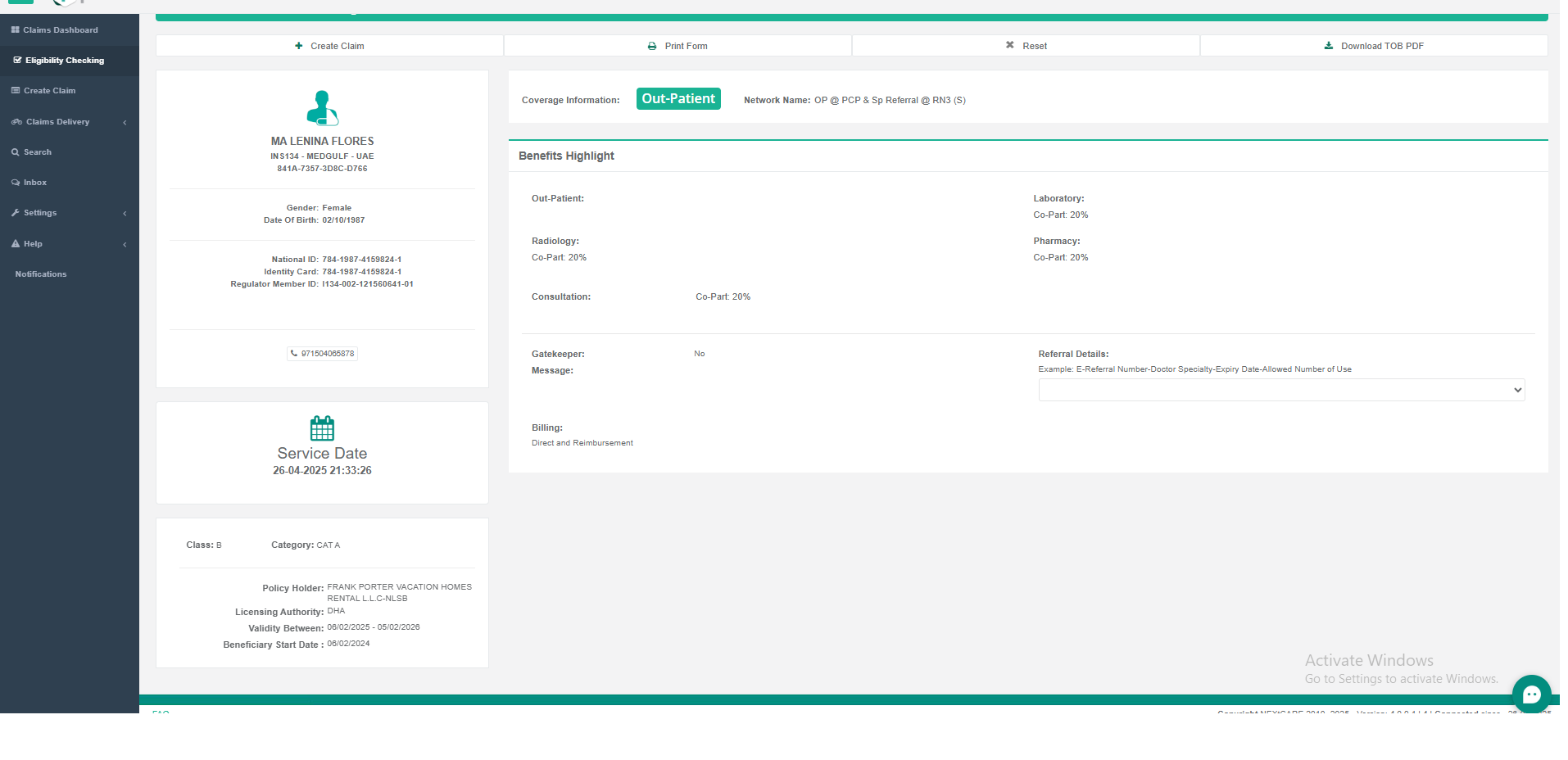Click the phone icon beside 971504065878

pyautogui.click(x=294, y=354)
